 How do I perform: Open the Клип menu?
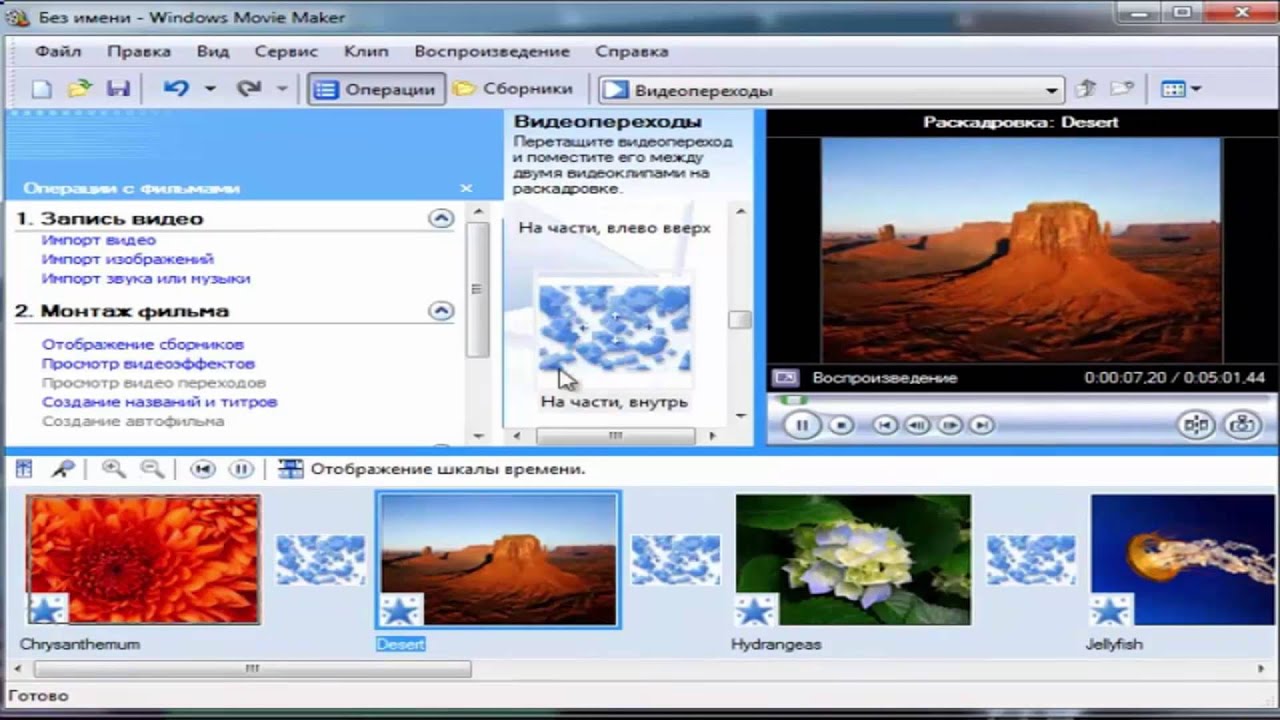tap(366, 51)
